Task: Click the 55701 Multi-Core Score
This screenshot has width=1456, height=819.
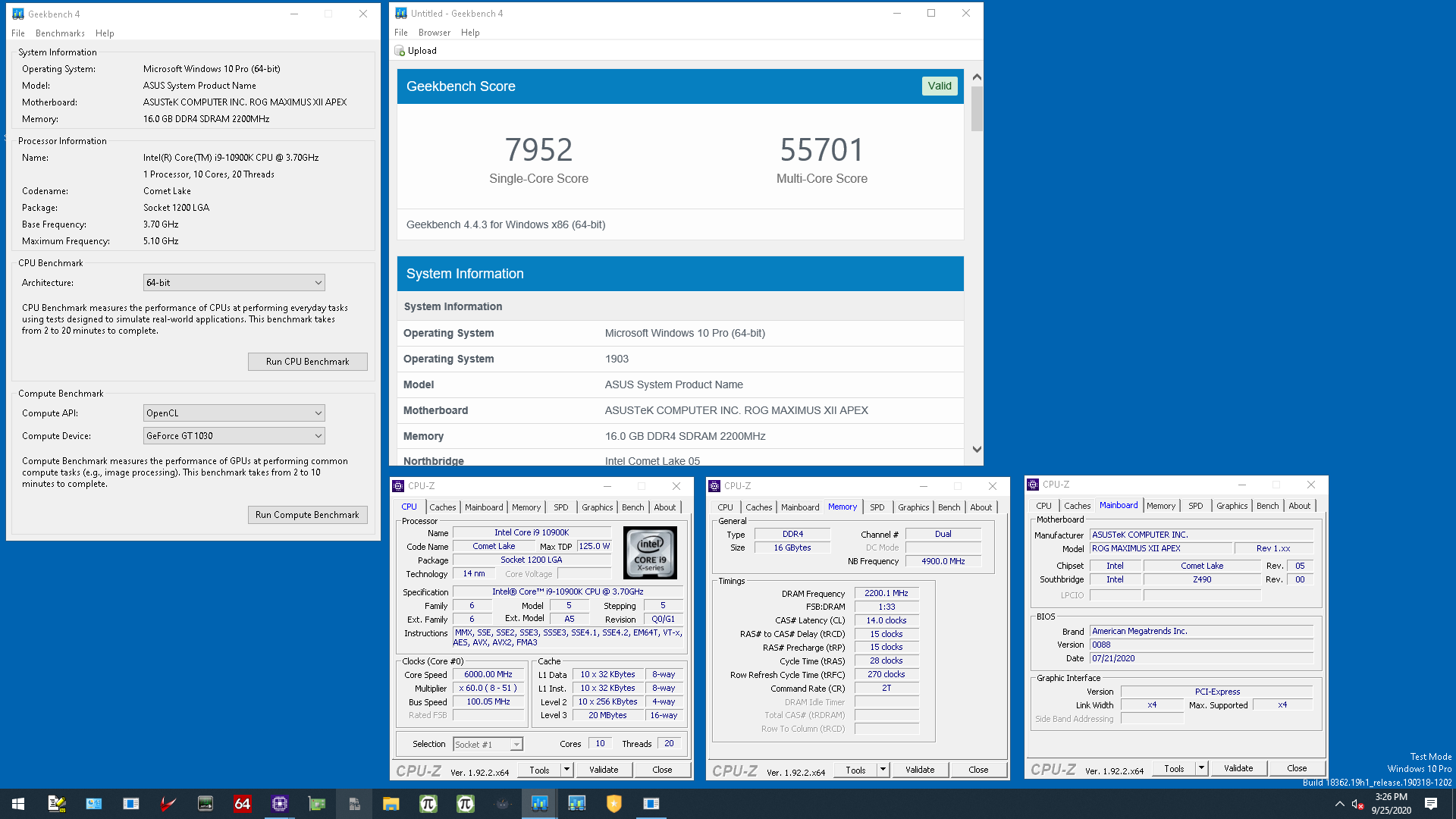Action: pos(822,149)
